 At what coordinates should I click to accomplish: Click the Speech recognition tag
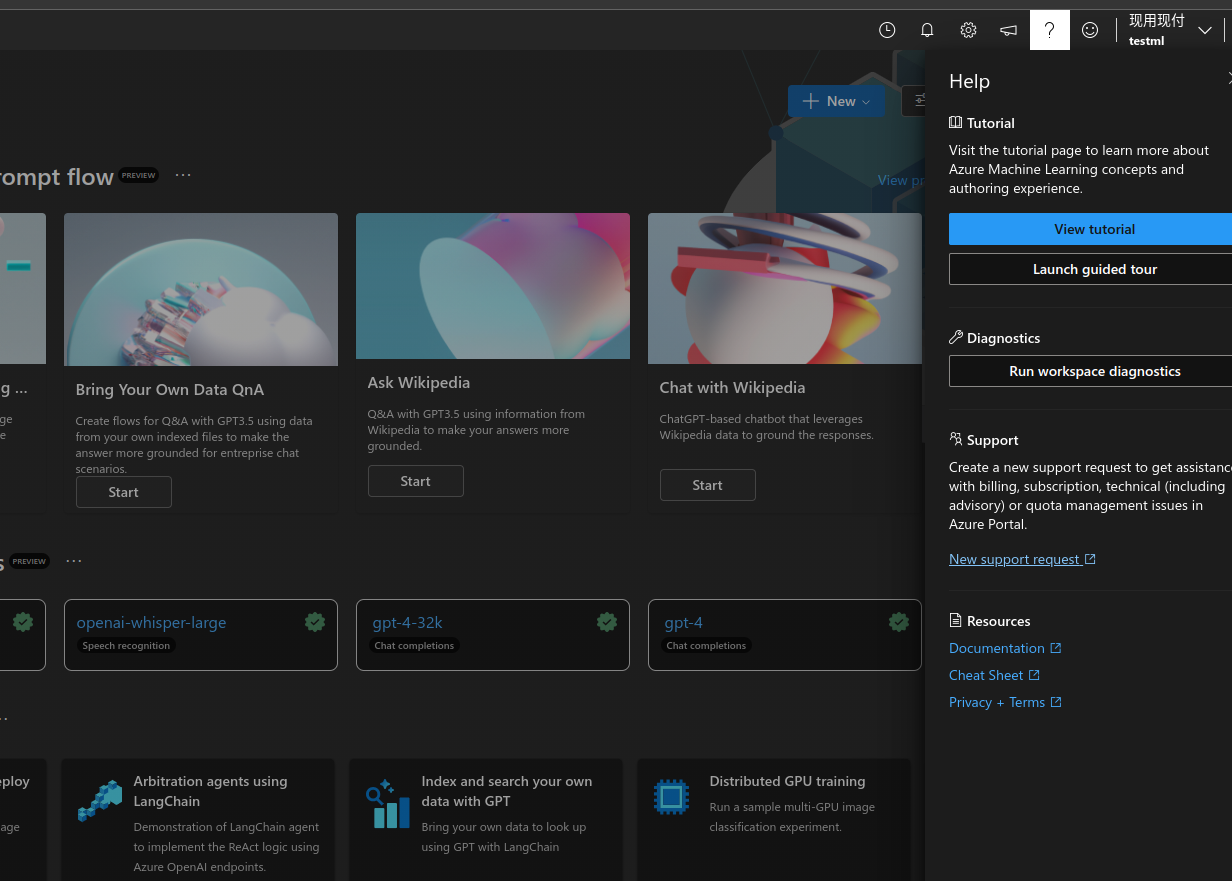[x=126, y=646]
